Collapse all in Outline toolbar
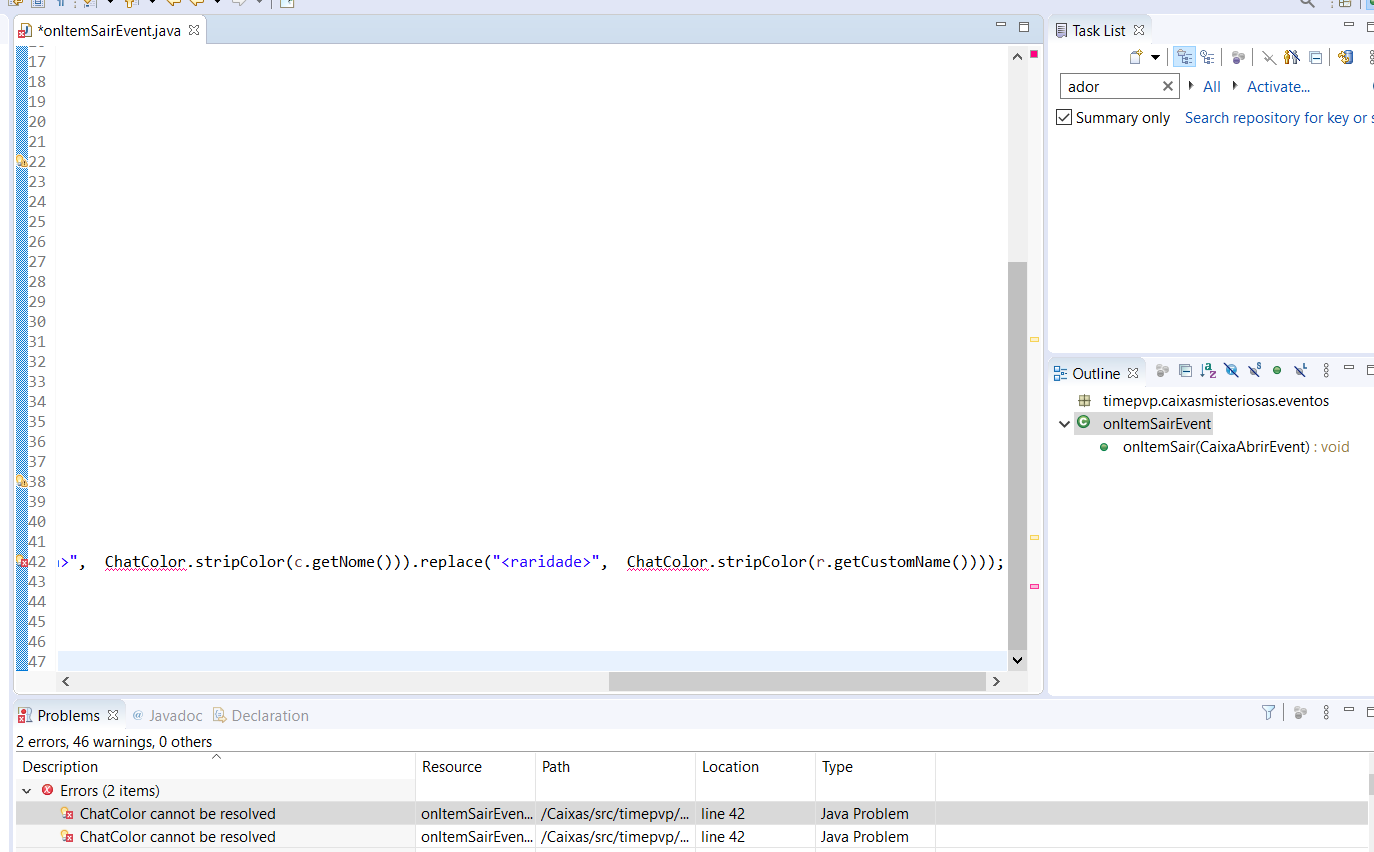 pos(1185,370)
